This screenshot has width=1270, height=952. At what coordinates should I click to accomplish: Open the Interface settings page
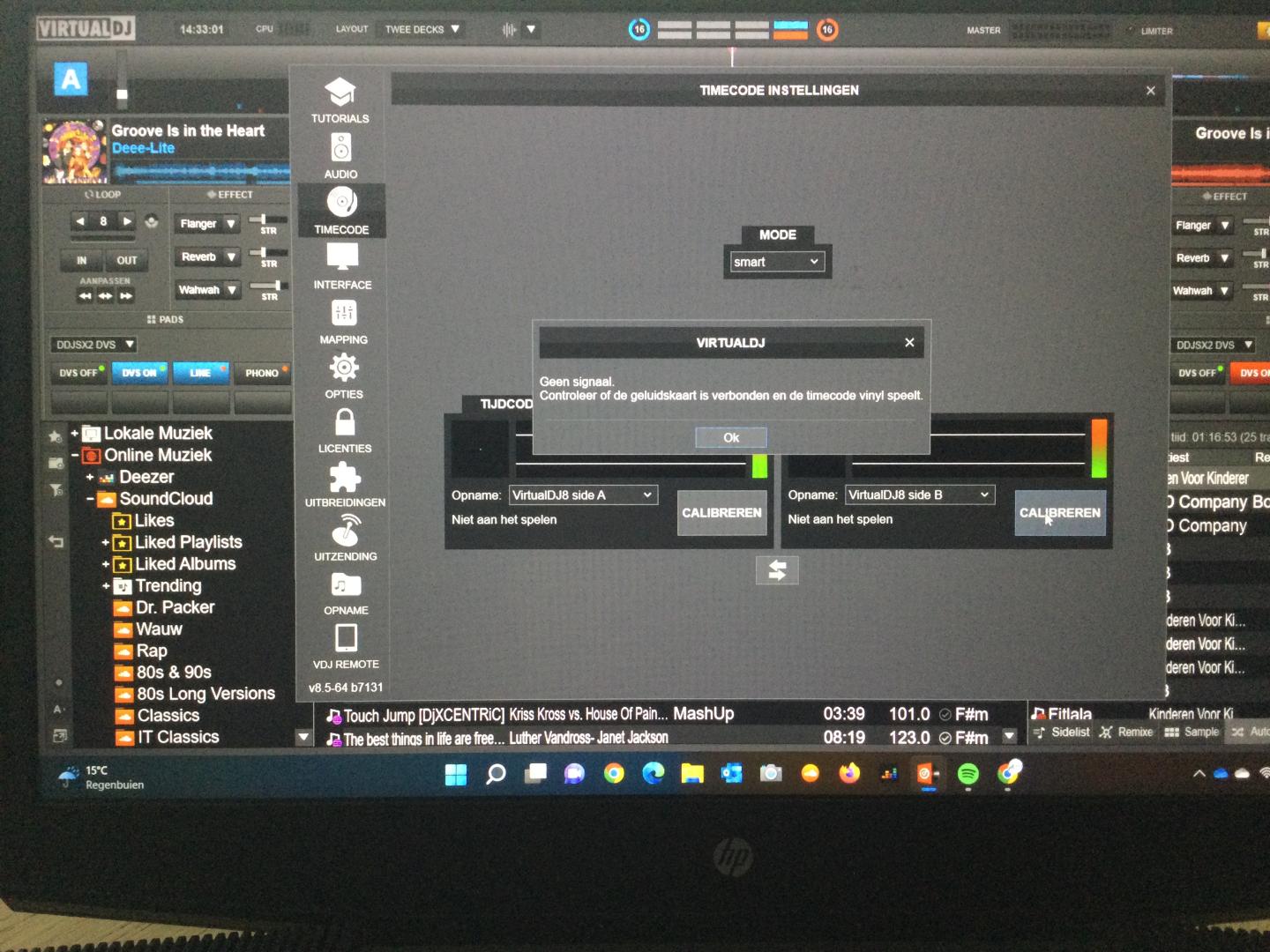(342, 266)
